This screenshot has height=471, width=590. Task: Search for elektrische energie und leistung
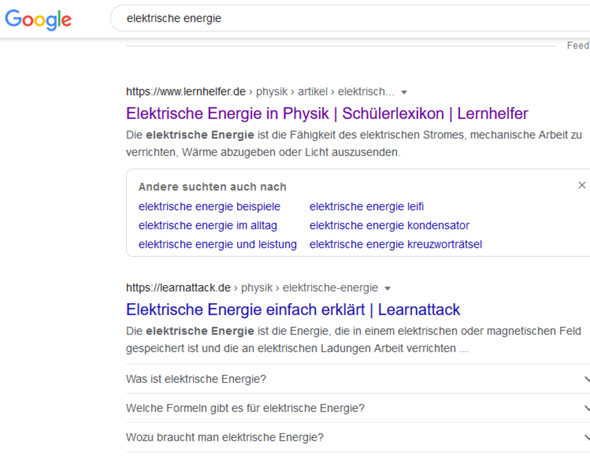point(217,244)
